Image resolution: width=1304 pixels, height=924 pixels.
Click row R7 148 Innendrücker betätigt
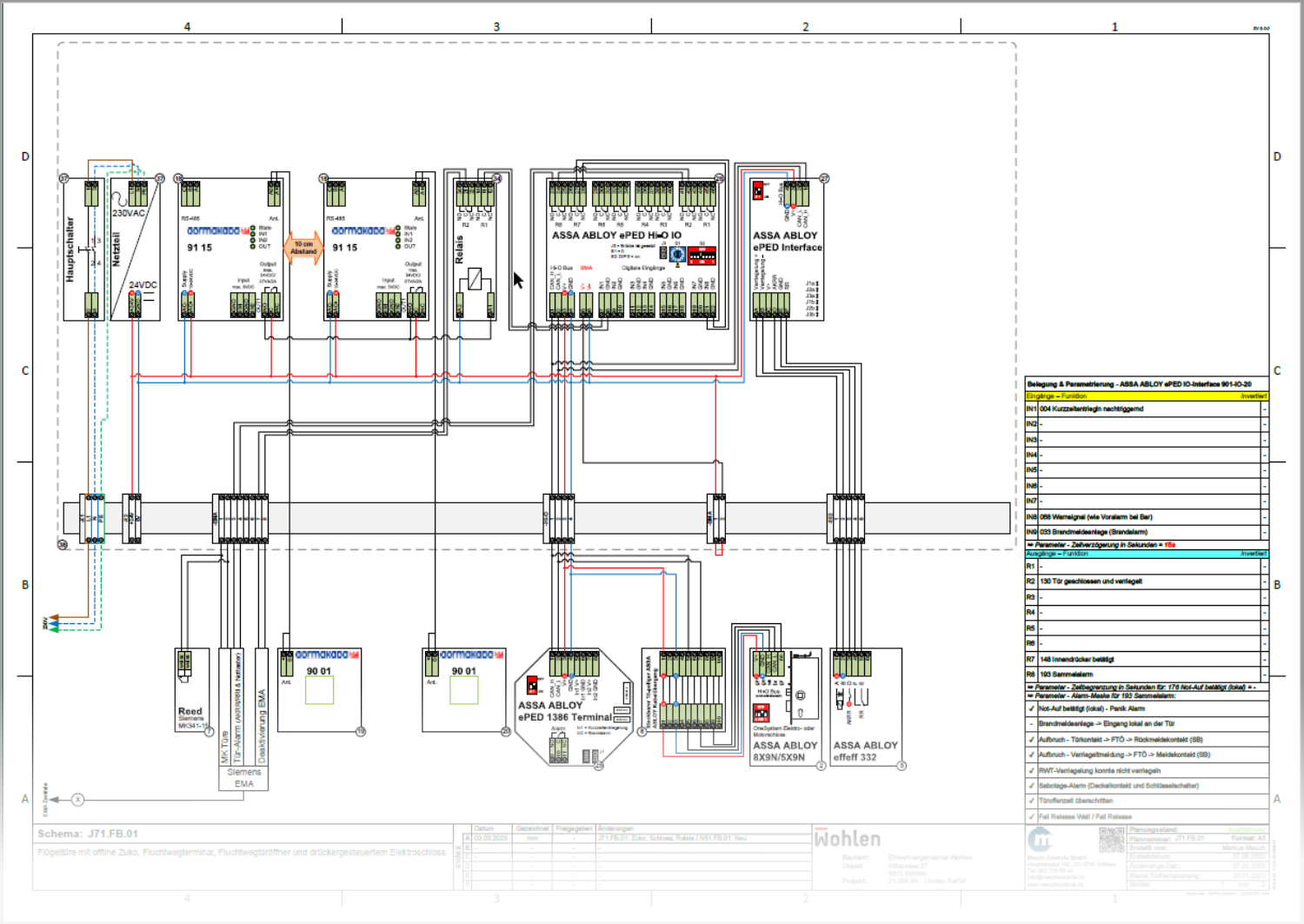coord(1147,659)
